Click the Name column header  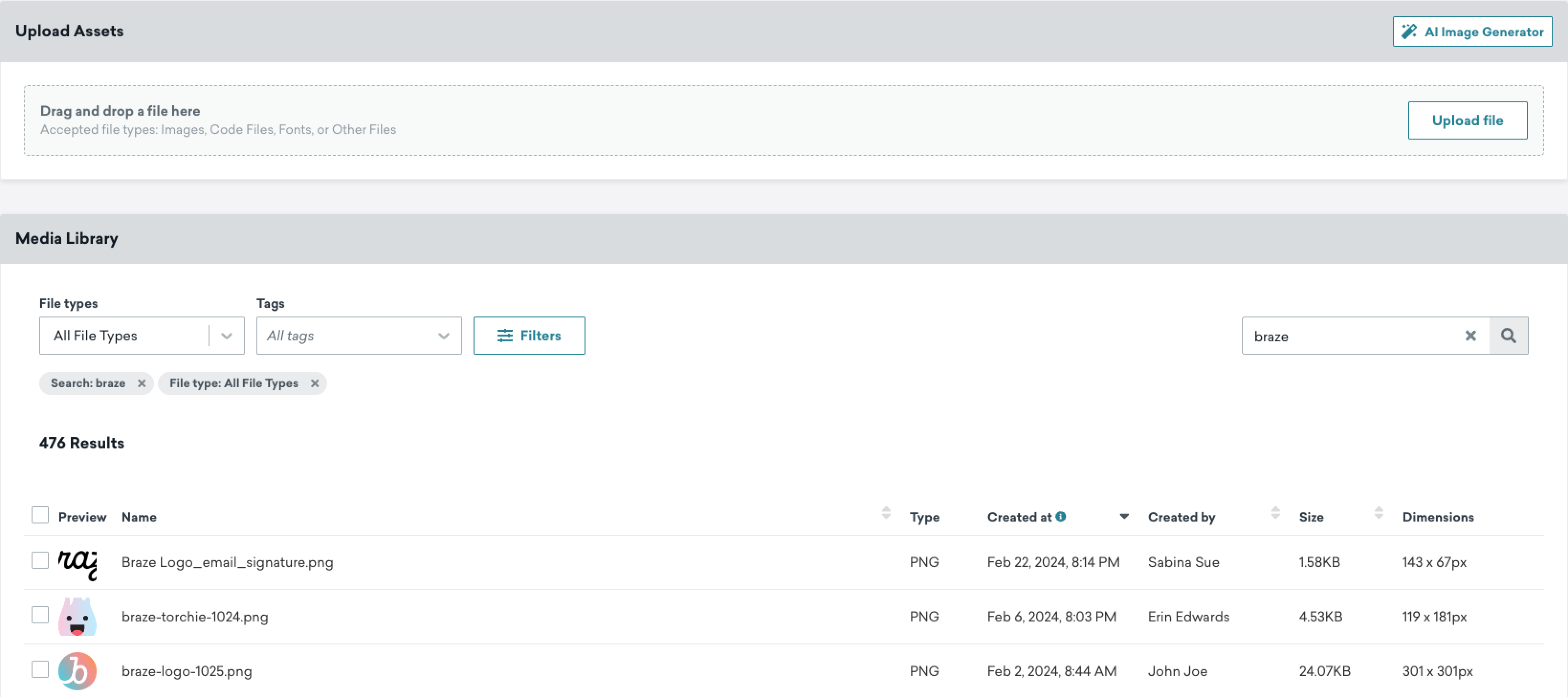click(139, 517)
